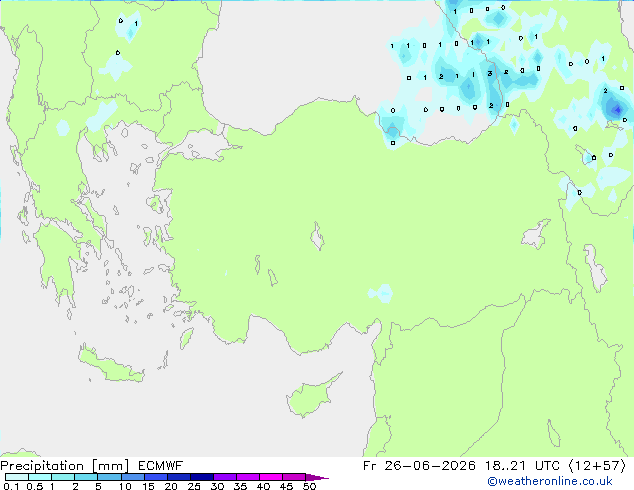Click the legend value "50"

point(309,486)
